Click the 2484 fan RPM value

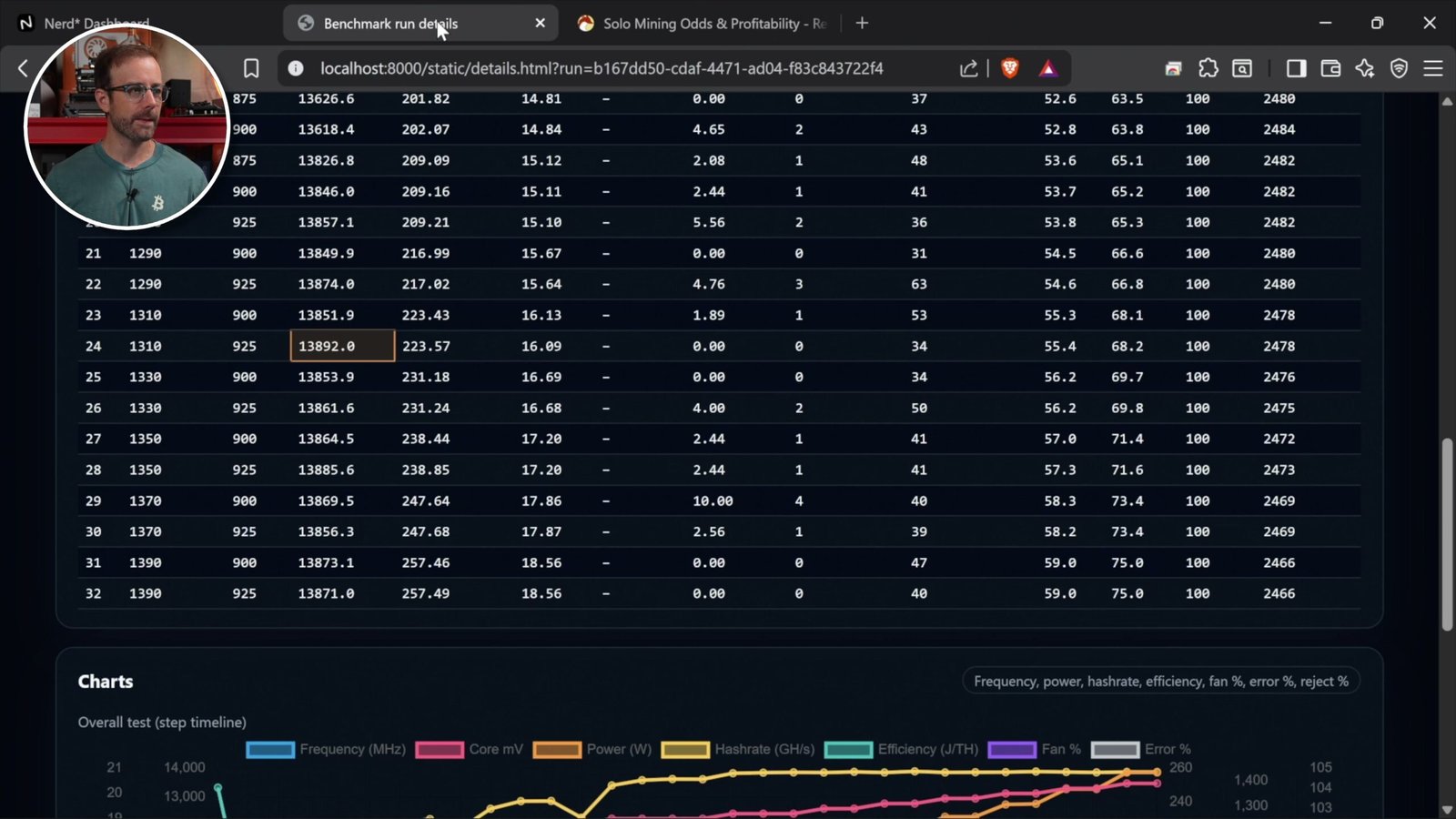1279,129
